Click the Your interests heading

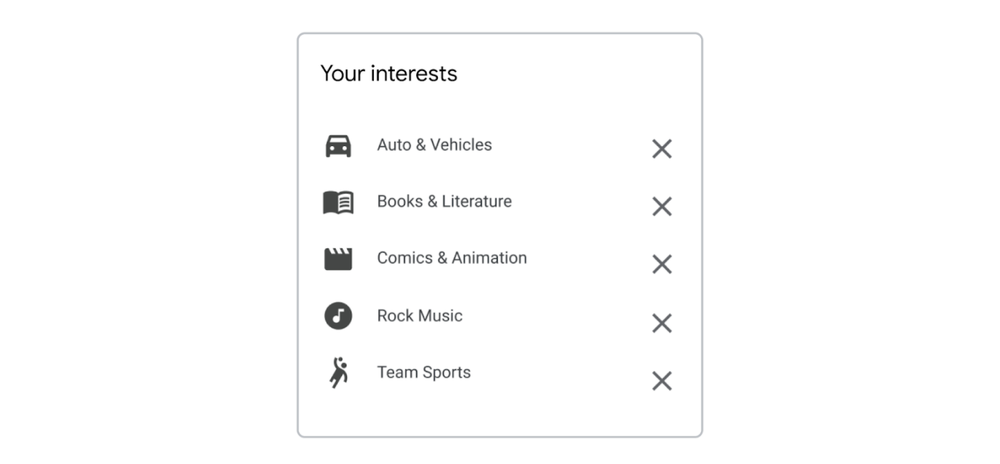pyautogui.click(x=388, y=74)
